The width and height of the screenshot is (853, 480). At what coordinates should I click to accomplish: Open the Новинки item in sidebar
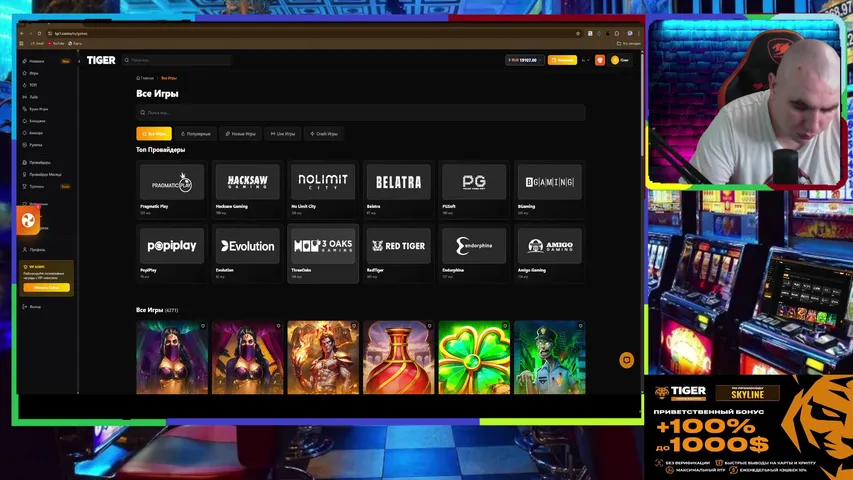[36, 61]
